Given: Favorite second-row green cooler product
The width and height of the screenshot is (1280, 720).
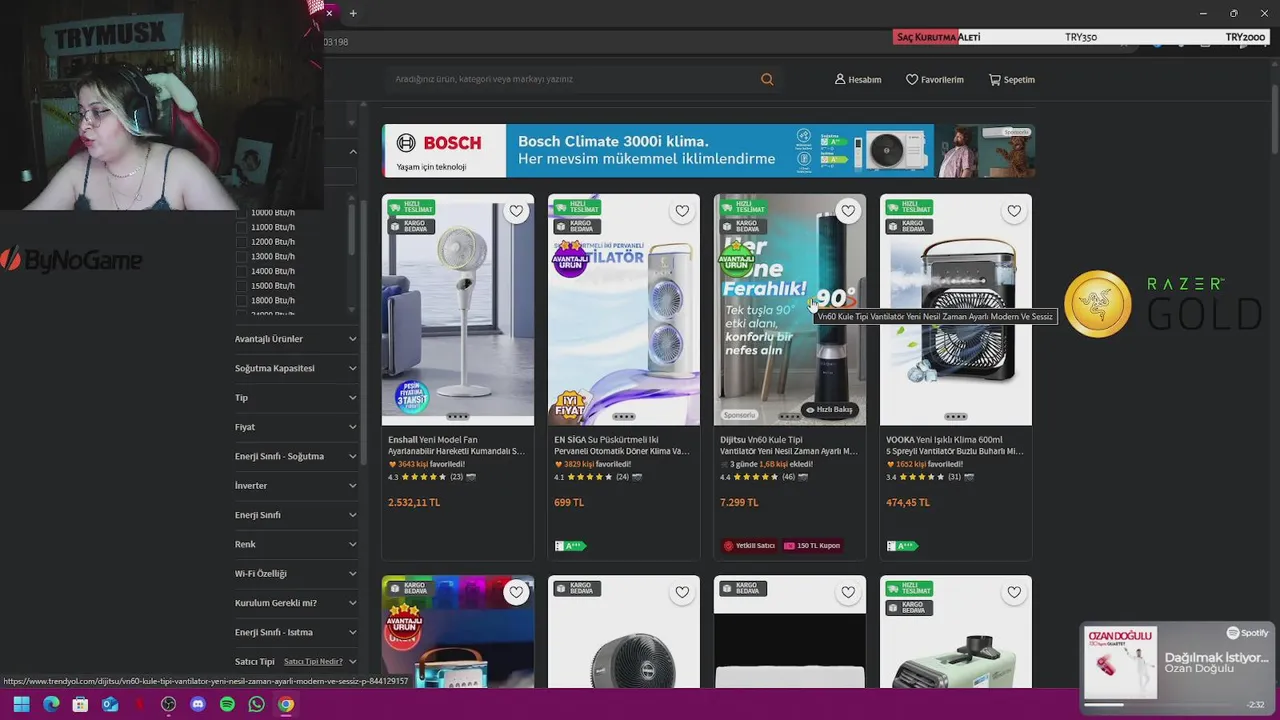Looking at the screenshot, I should point(1014,592).
